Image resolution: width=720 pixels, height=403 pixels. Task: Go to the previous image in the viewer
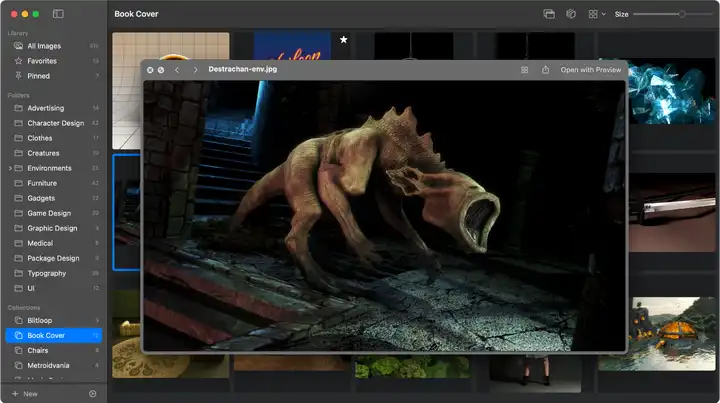coord(177,70)
